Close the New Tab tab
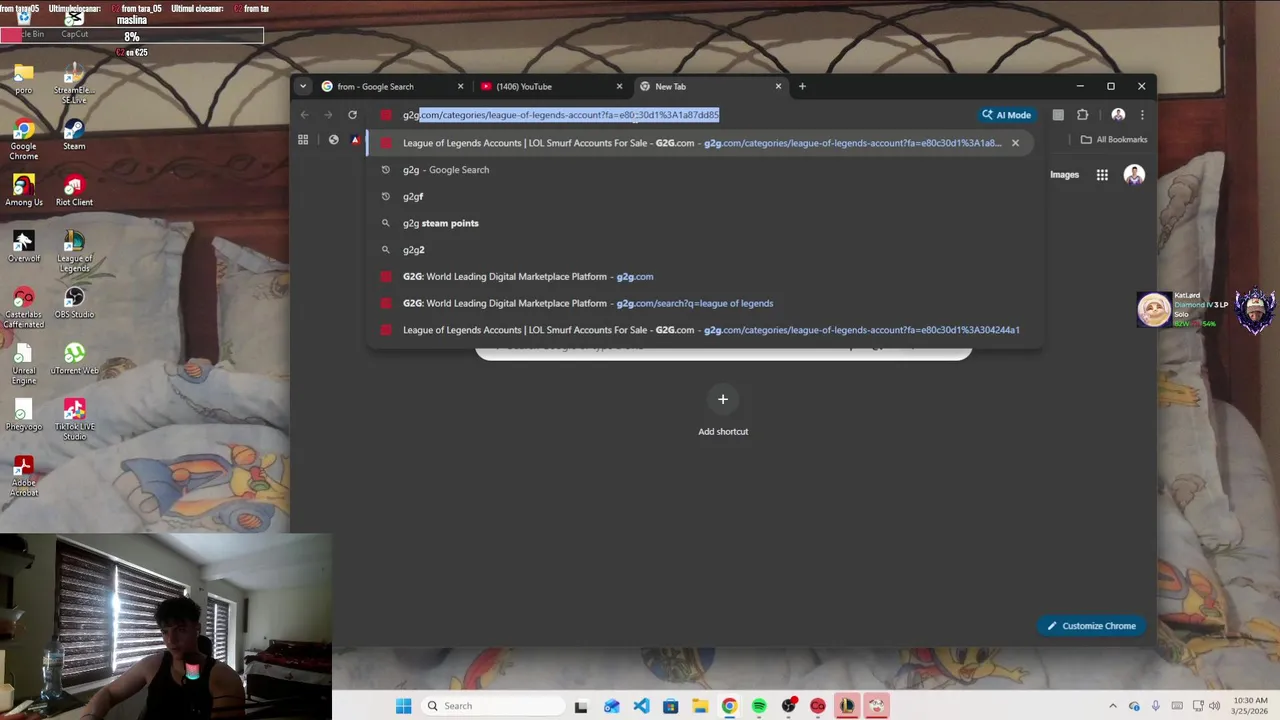The height and width of the screenshot is (720, 1280). coord(778,86)
